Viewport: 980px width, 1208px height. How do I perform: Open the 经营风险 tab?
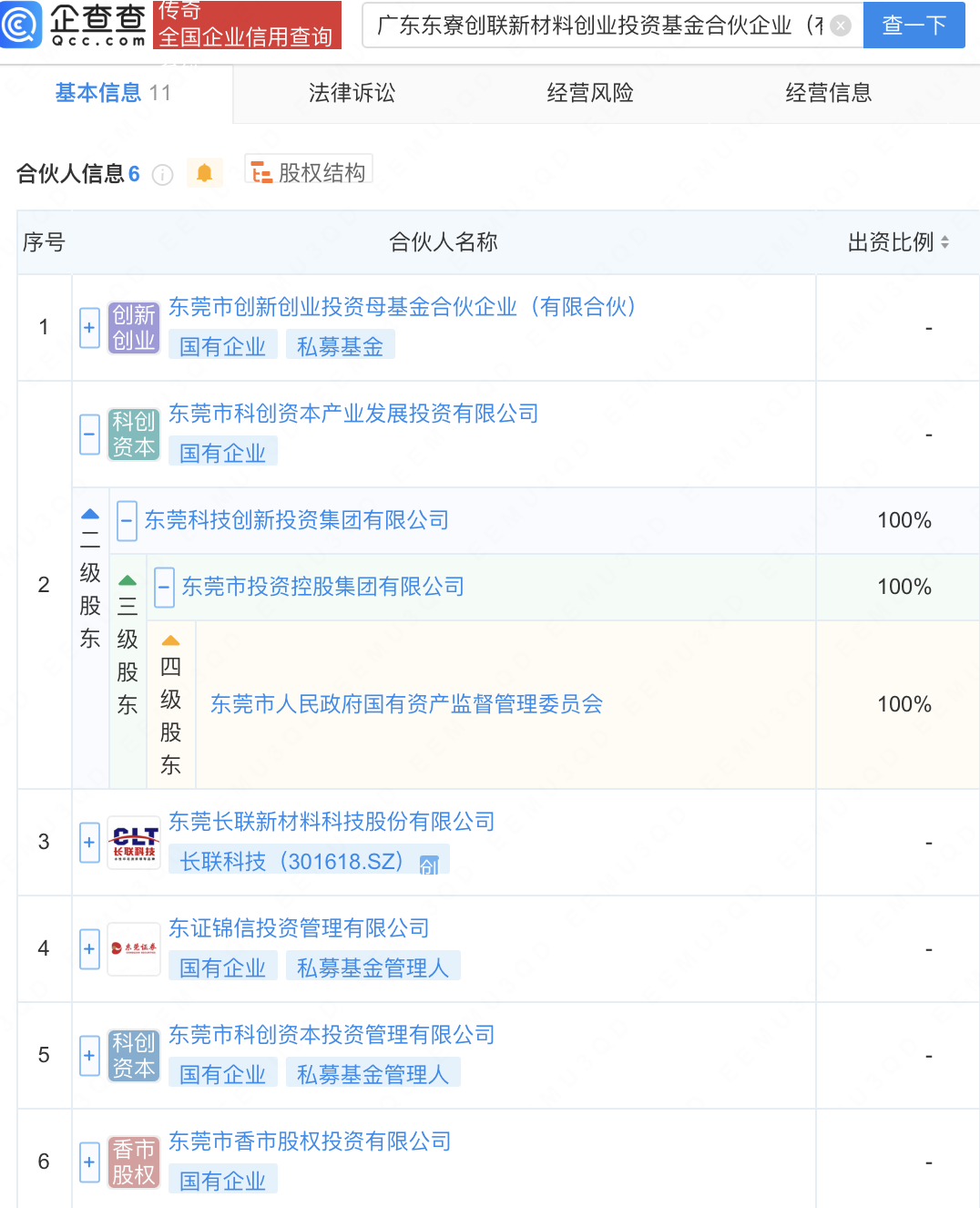pyautogui.click(x=589, y=93)
